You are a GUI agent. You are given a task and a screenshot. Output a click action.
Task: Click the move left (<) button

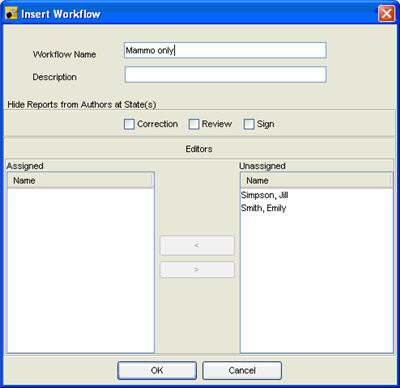point(197,245)
